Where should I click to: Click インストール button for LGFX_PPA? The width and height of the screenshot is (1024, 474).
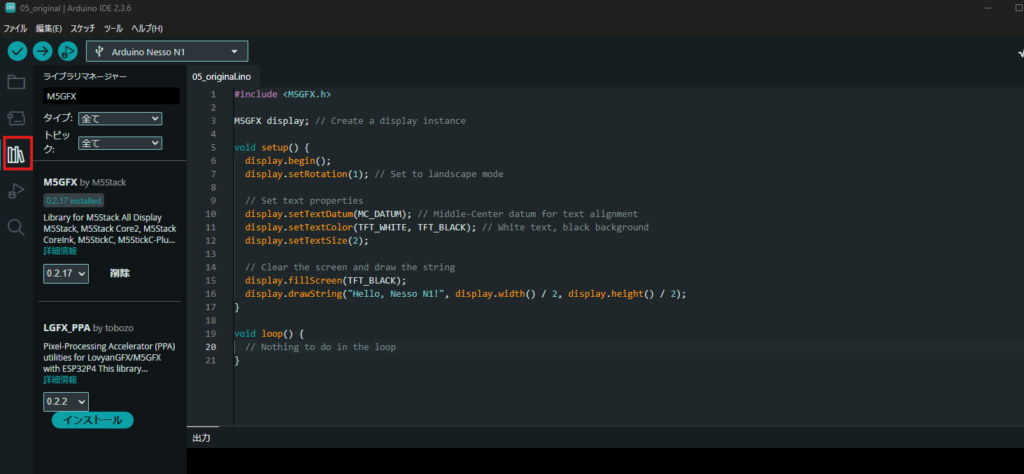coord(92,420)
